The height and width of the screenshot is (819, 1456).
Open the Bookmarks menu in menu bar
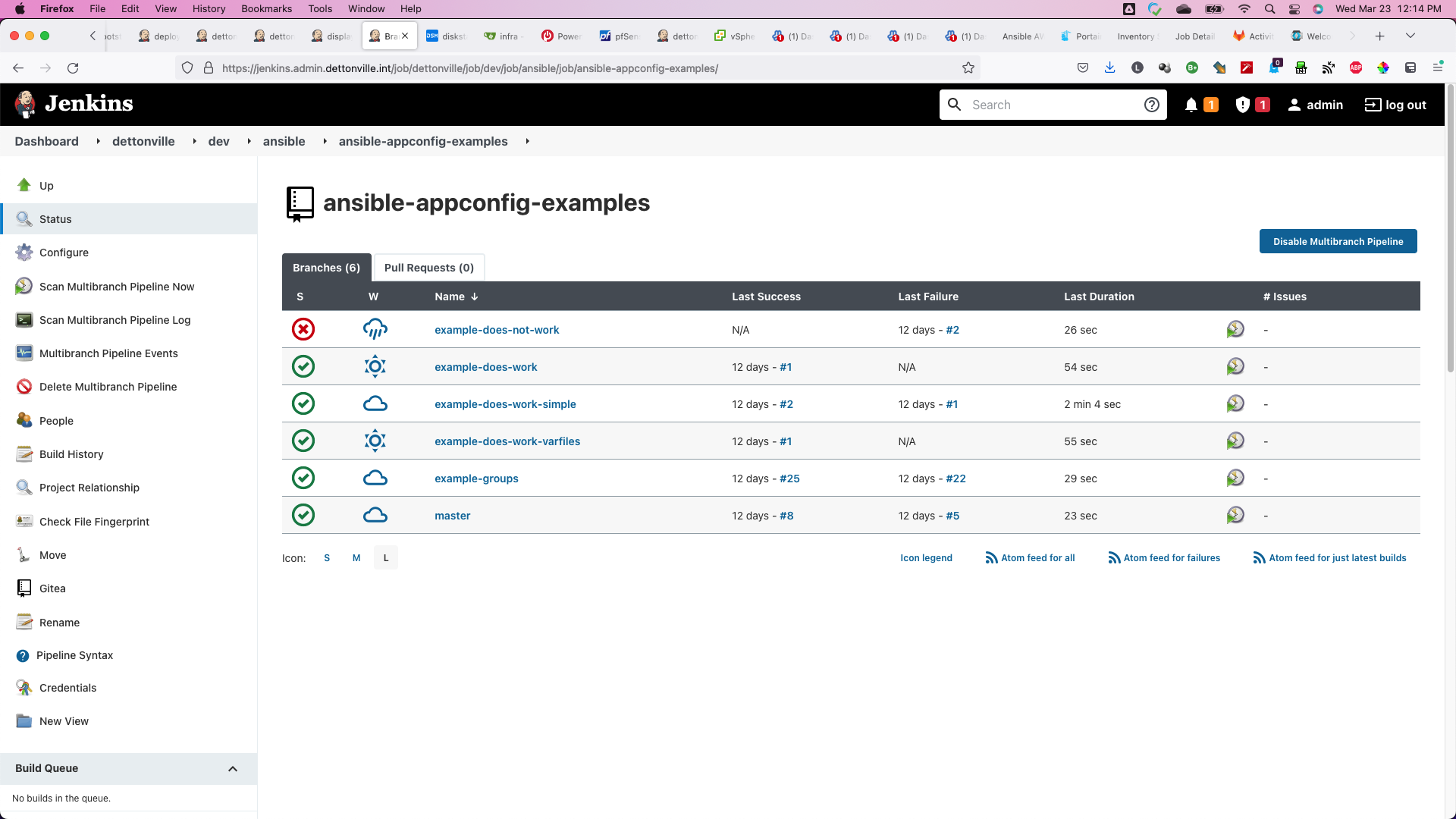click(x=266, y=8)
